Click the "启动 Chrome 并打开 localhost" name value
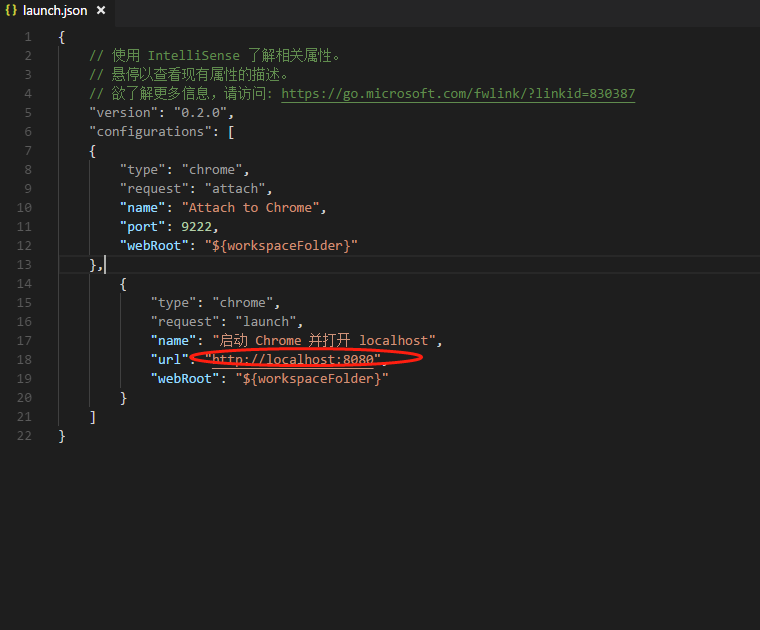This screenshot has height=630, width=760. pyautogui.click(x=324, y=341)
